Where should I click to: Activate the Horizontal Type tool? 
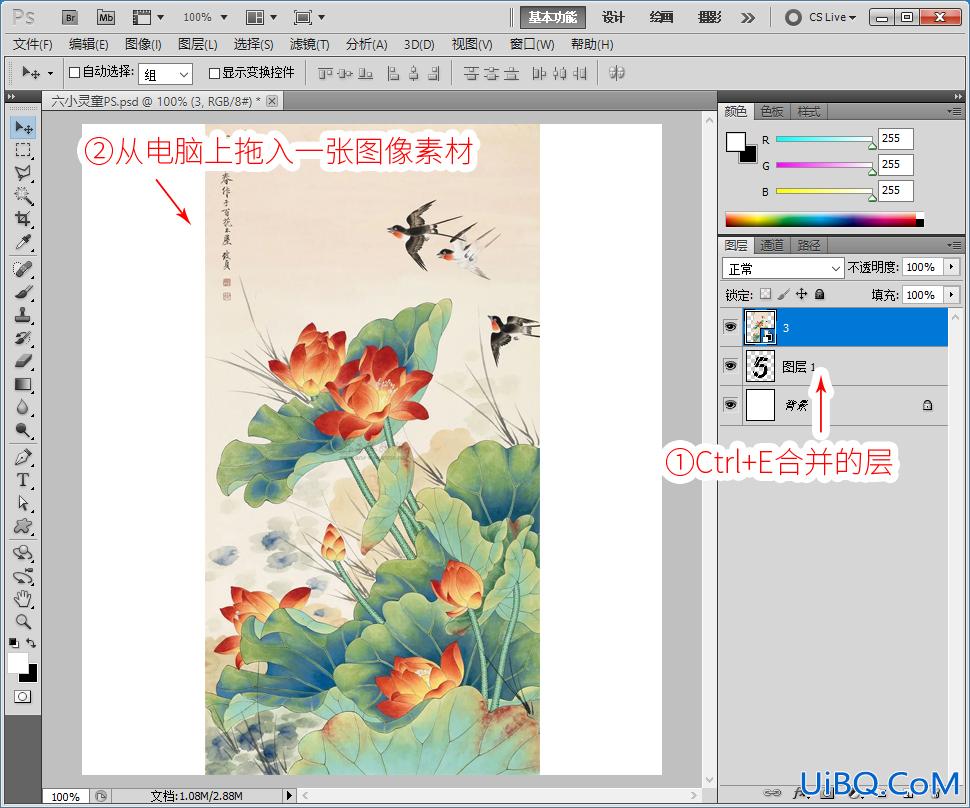24,480
